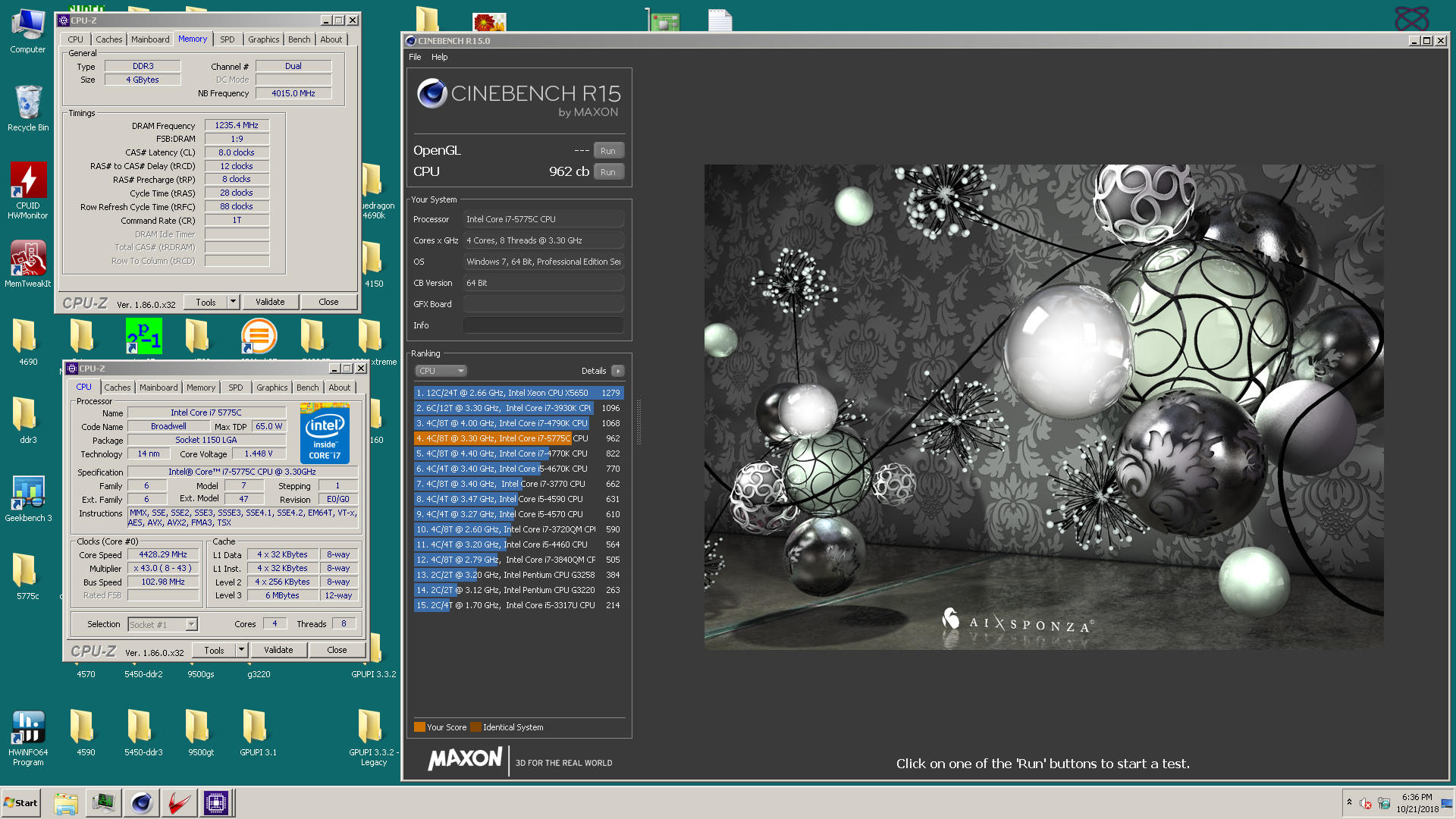Click the orange Your Score swatch
Image resolution: width=1456 pixels, height=819 pixels.
click(419, 727)
